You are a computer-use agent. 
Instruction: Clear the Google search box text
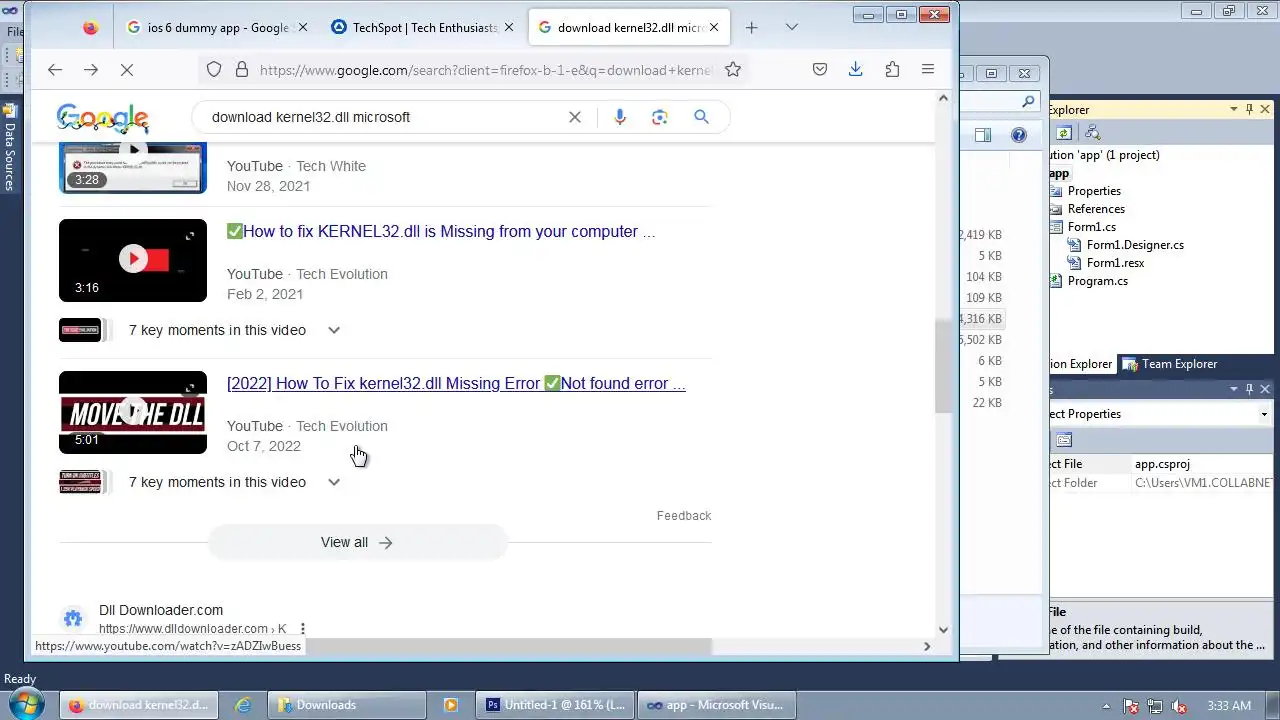(x=575, y=117)
